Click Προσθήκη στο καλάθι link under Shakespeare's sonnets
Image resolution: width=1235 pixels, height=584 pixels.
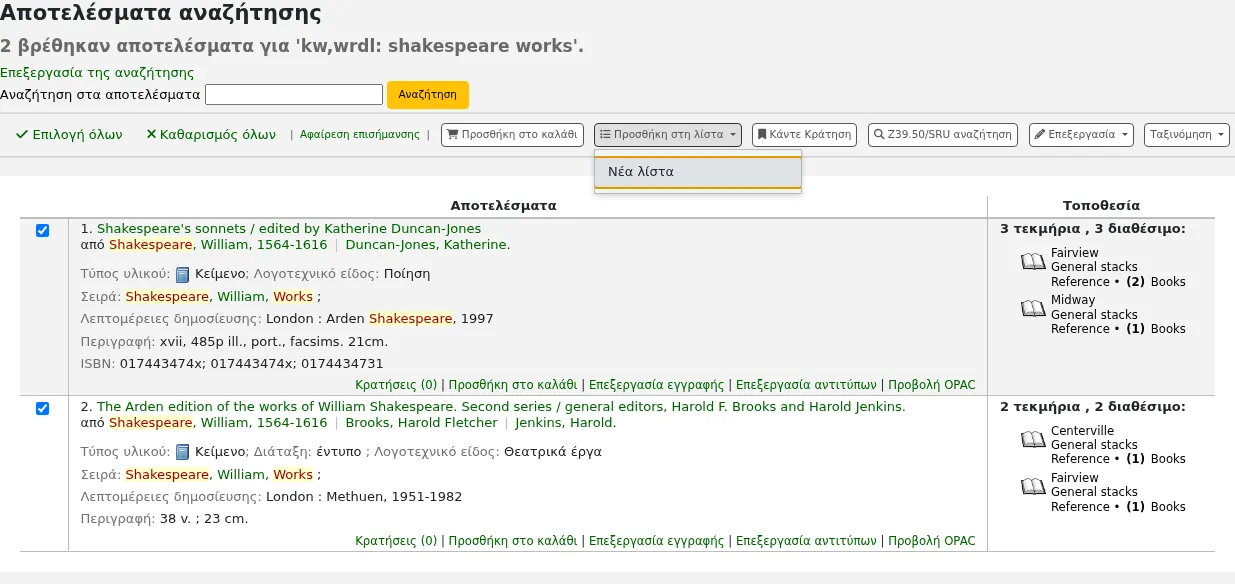pos(513,385)
